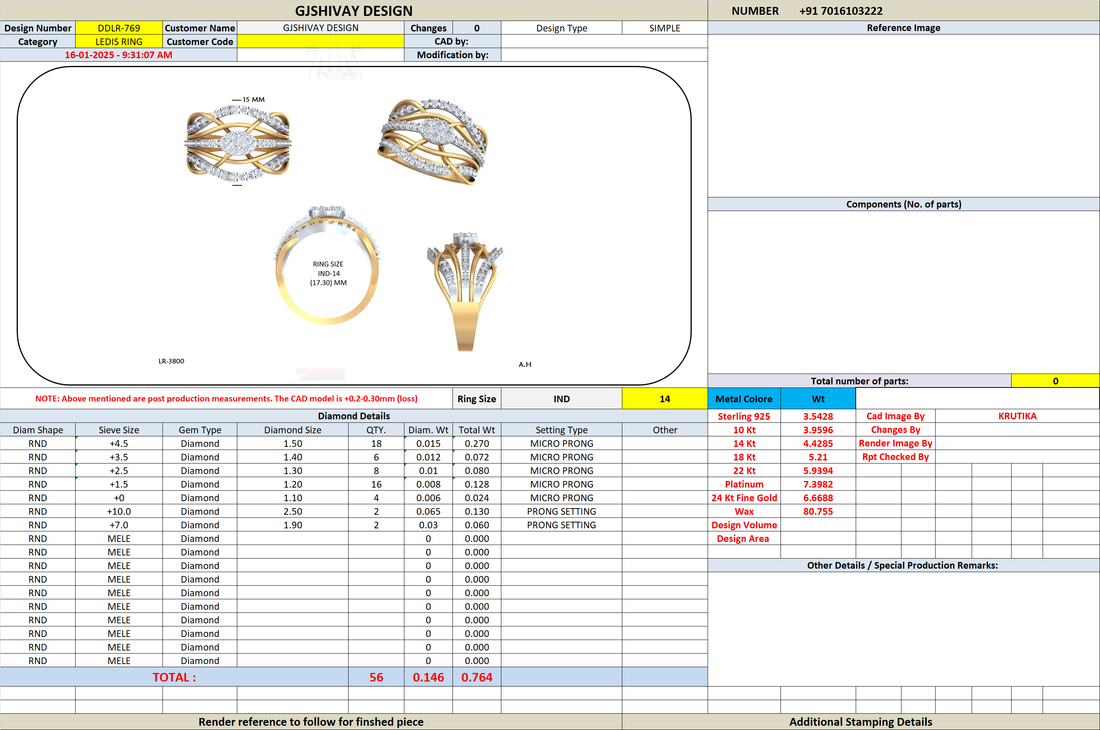Screen dimensions: 1100x730
Task: Click the Design Volume label
Action: (744, 525)
